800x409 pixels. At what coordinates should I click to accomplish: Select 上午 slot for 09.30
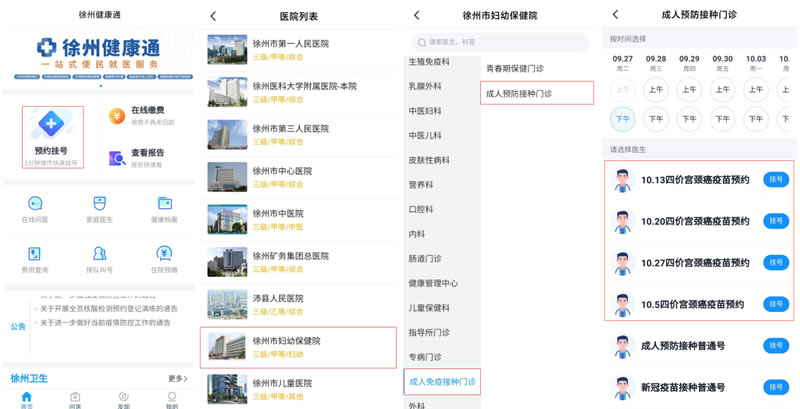pyautogui.click(x=722, y=90)
